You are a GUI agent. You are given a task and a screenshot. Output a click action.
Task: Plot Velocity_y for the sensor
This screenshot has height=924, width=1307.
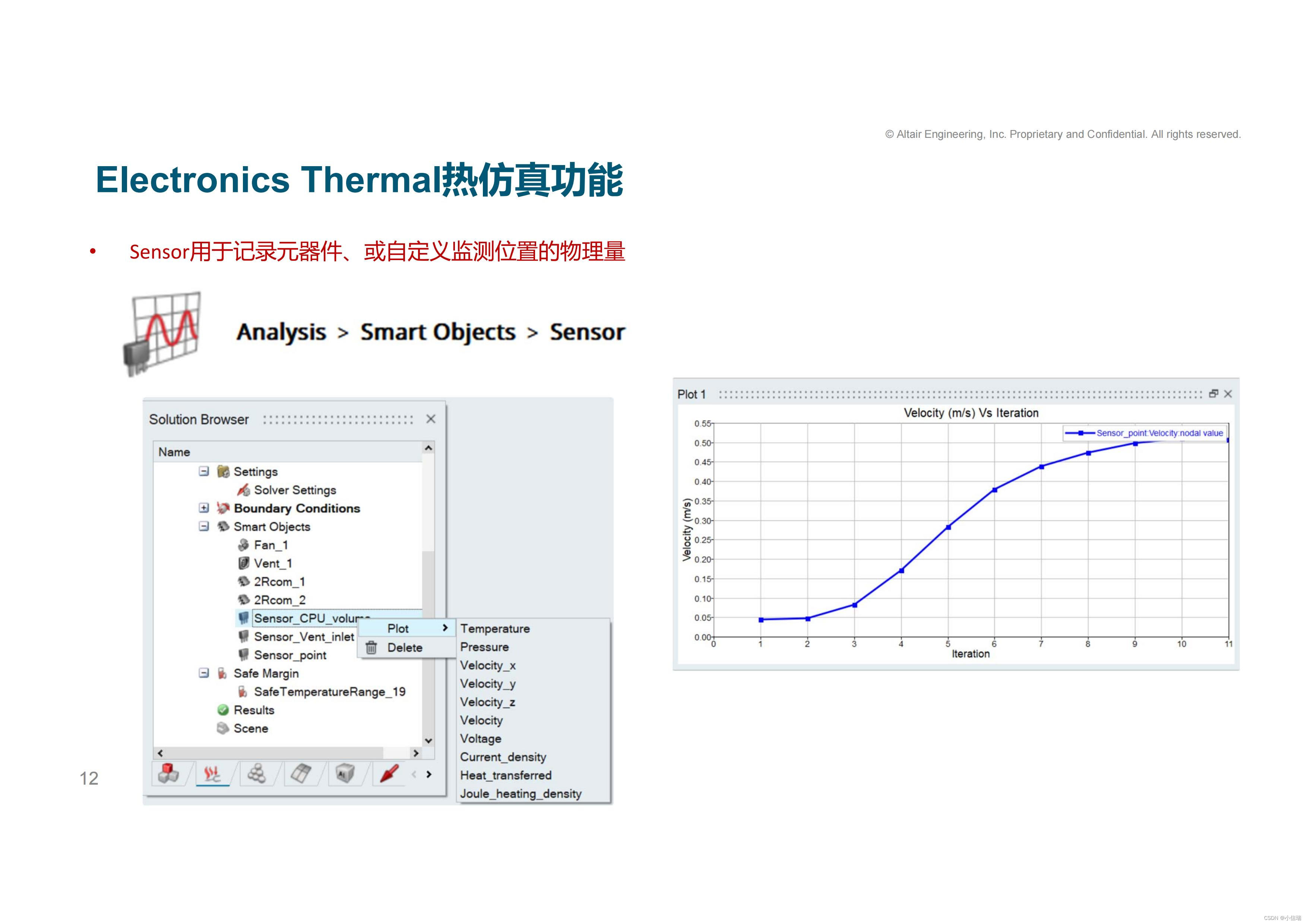488,684
